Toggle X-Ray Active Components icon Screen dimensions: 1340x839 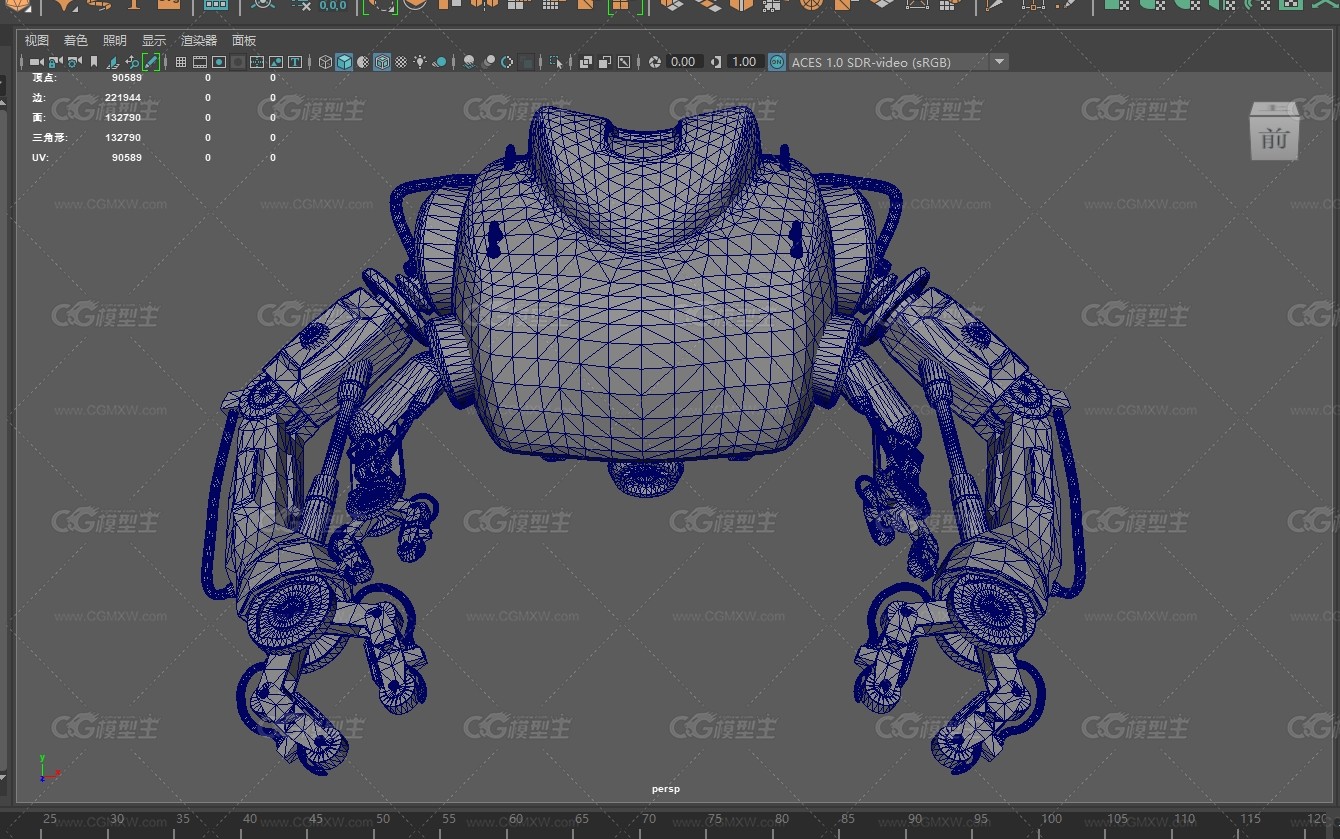coord(605,62)
